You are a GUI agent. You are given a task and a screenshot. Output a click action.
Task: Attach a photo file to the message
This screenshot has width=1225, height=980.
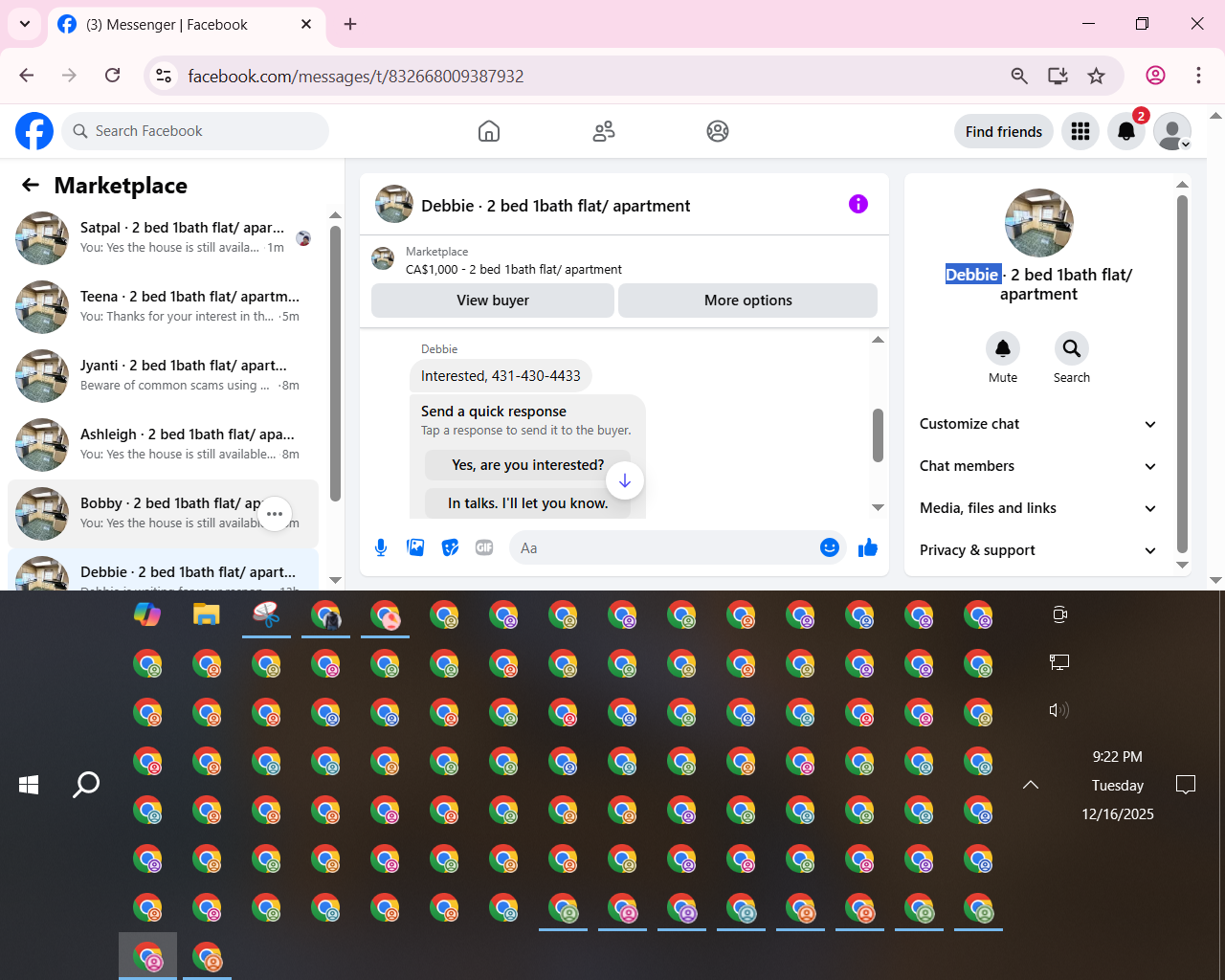[415, 547]
